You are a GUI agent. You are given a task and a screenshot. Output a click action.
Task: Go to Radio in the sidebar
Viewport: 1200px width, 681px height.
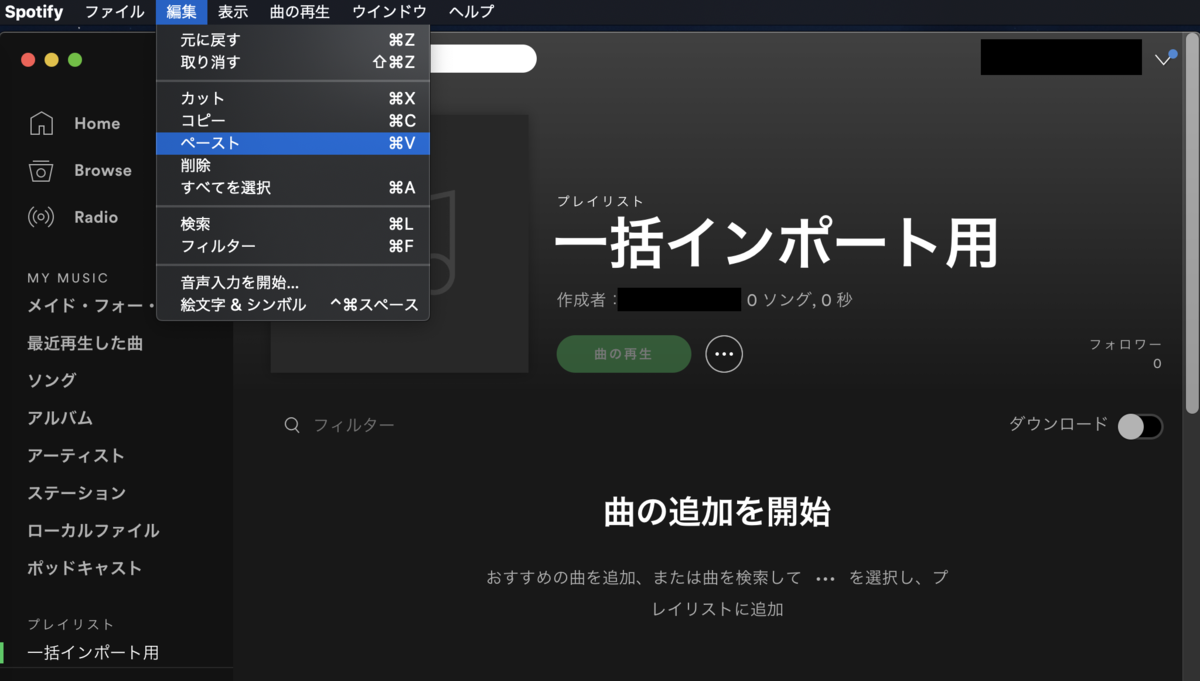(x=96, y=217)
